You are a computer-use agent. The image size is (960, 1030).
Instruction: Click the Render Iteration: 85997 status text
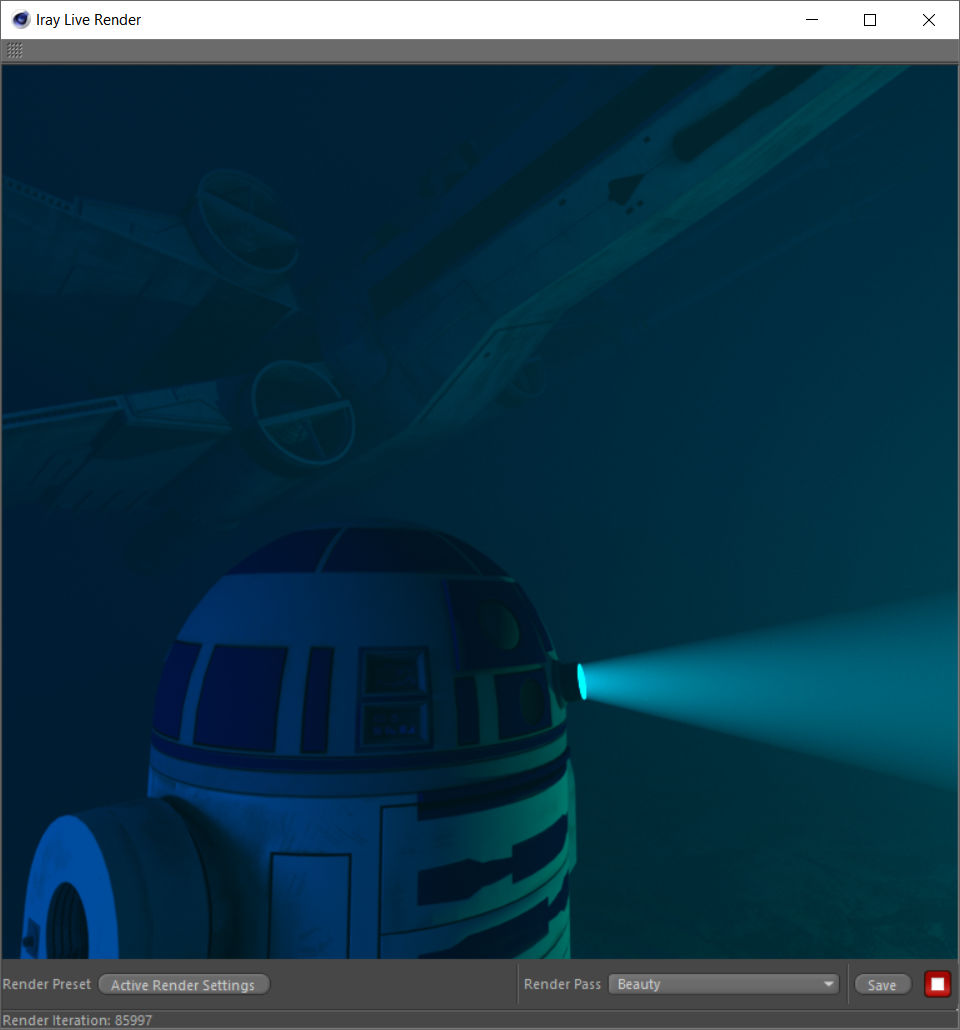coord(77,1020)
